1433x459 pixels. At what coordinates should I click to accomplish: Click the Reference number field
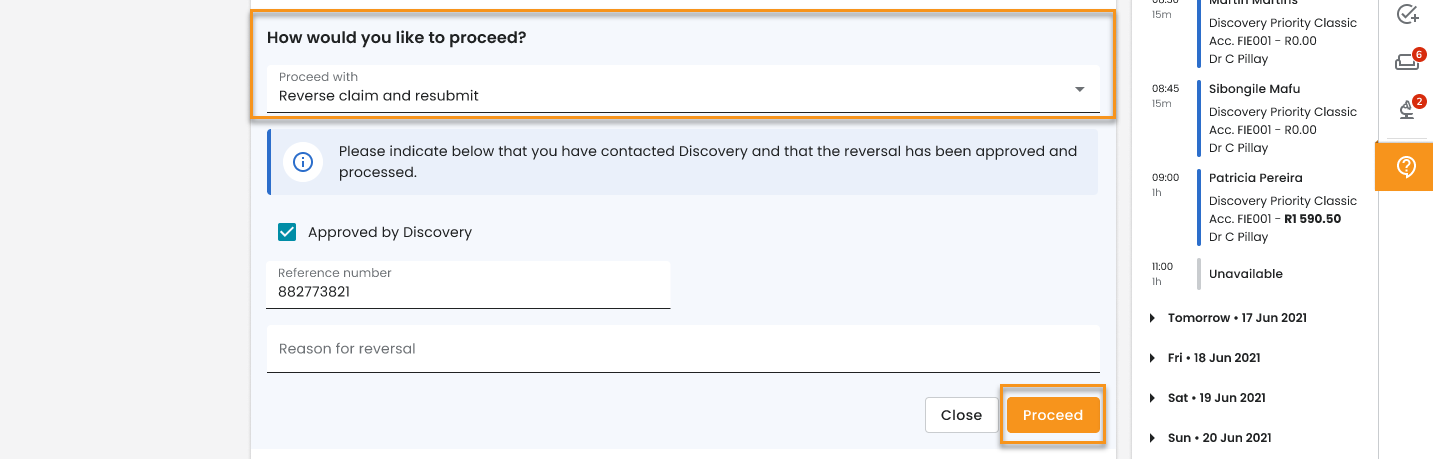(468, 285)
